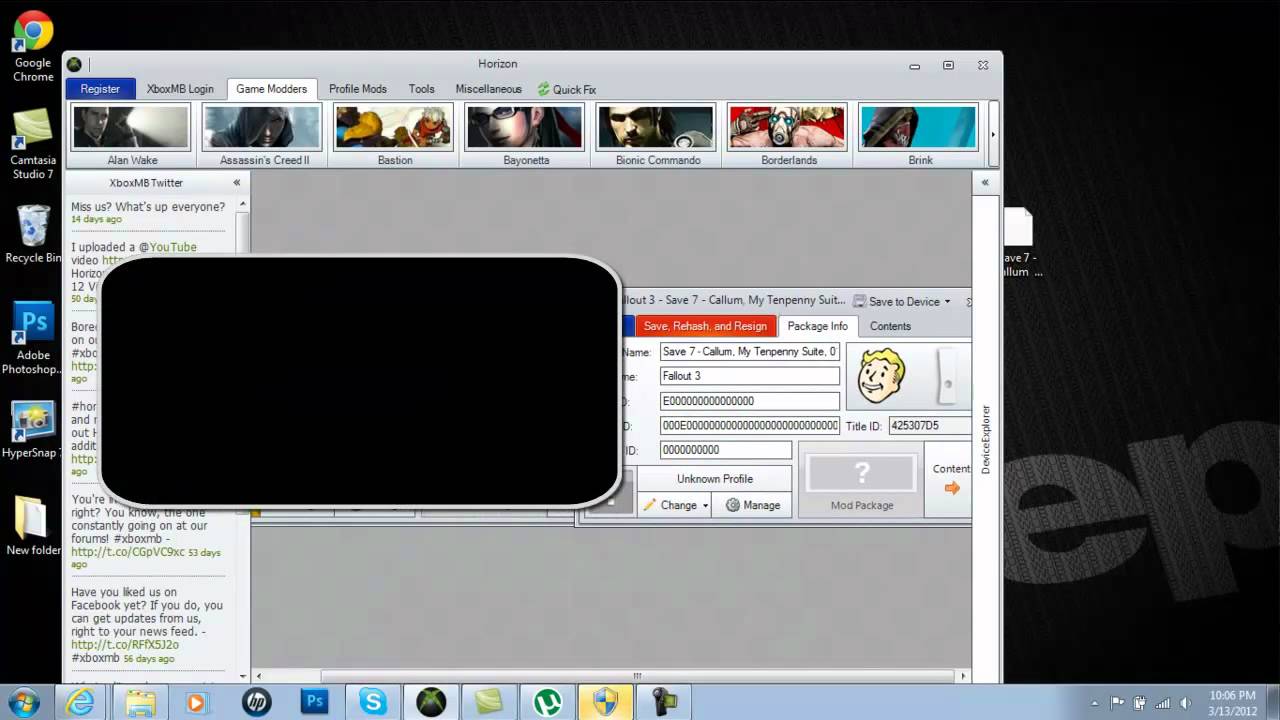
Task: Open the Borderlands game modder
Action: point(788,135)
